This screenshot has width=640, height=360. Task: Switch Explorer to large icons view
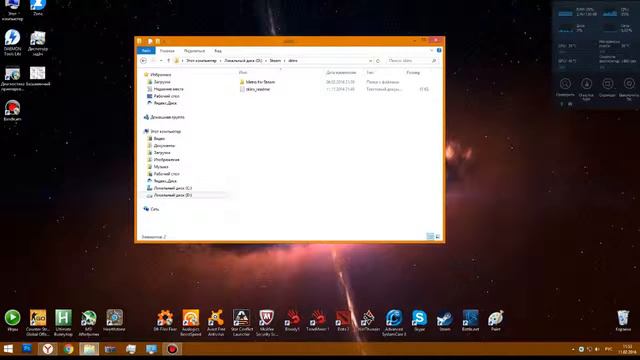click(x=438, y=236)
